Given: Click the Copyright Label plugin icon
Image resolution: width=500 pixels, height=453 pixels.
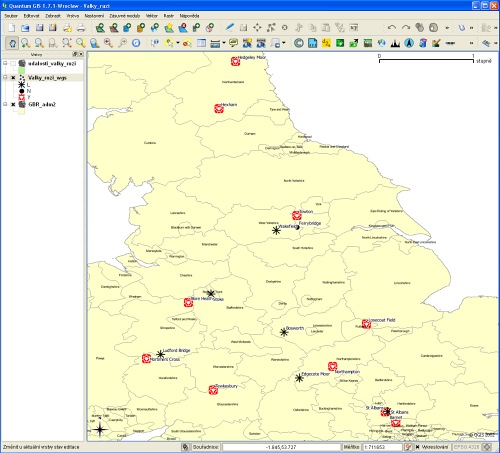Looking at the screenshot, I should click(x=299, y=43).
